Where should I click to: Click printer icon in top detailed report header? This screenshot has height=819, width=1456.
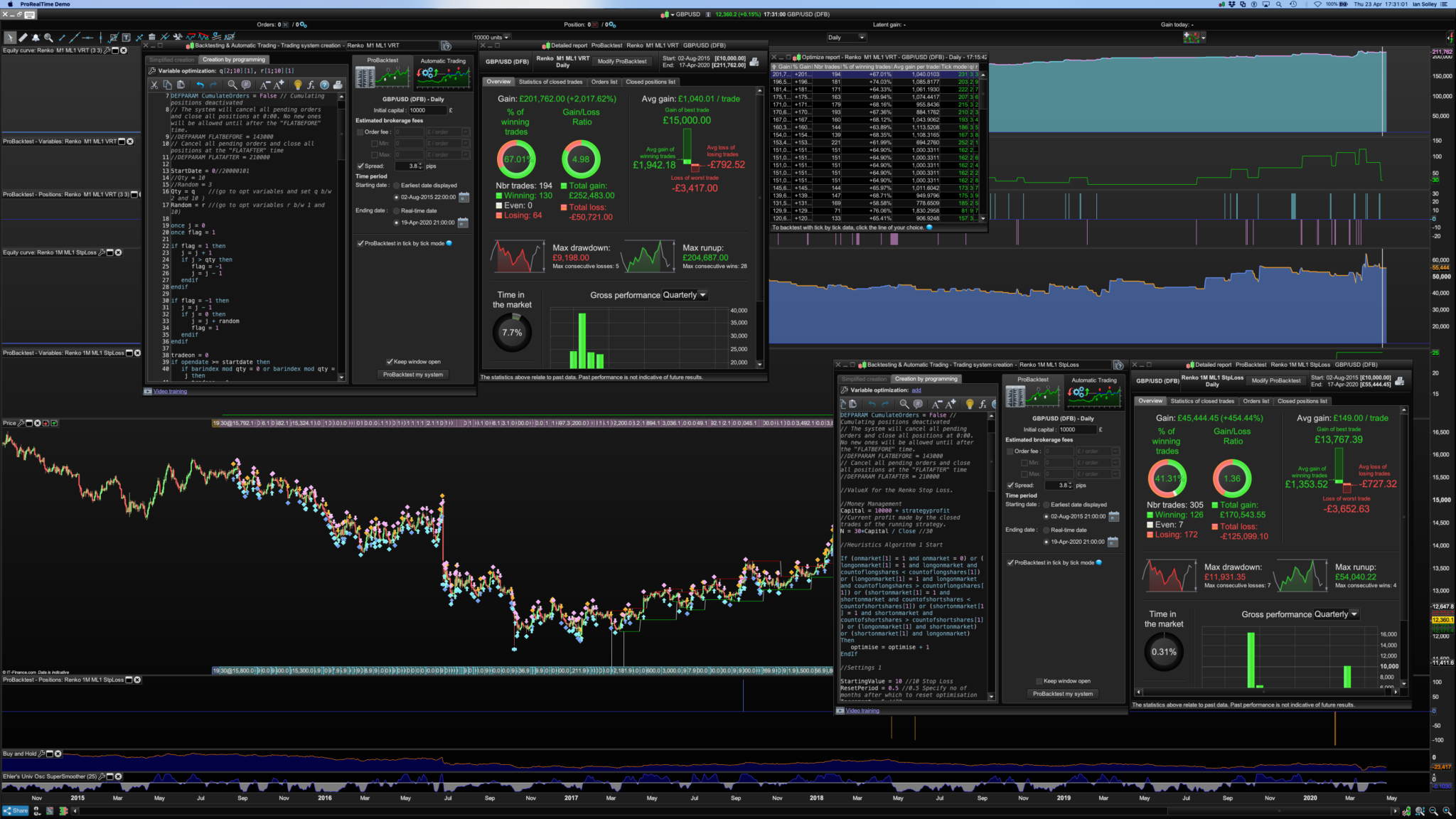(x=754, y=62)
